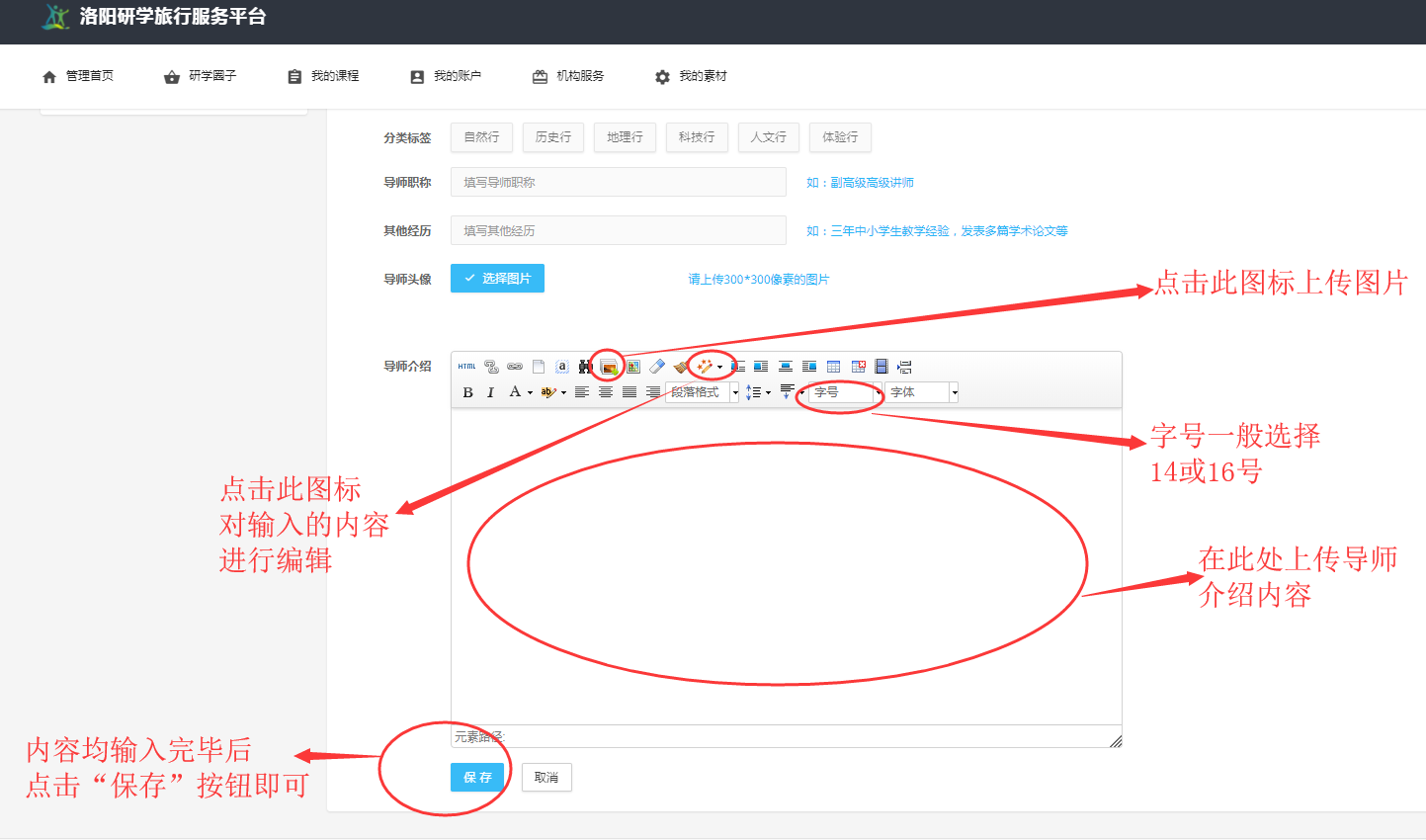The height and width of the screenshot is (840, 1426).
Task: Click the page break icon
Action: [x=904, y=367]
